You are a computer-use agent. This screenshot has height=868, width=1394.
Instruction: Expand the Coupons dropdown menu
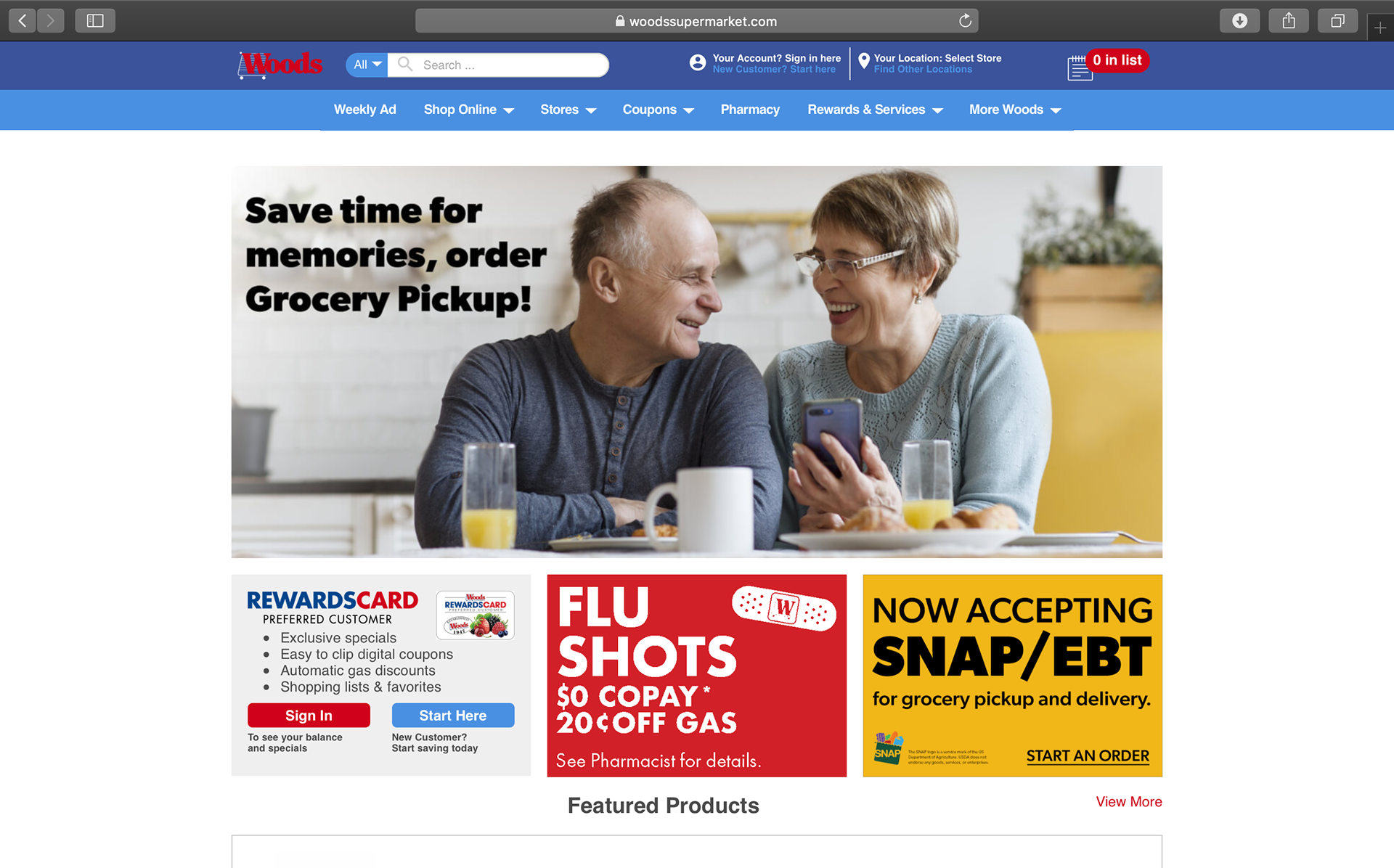tap(659, 110)
